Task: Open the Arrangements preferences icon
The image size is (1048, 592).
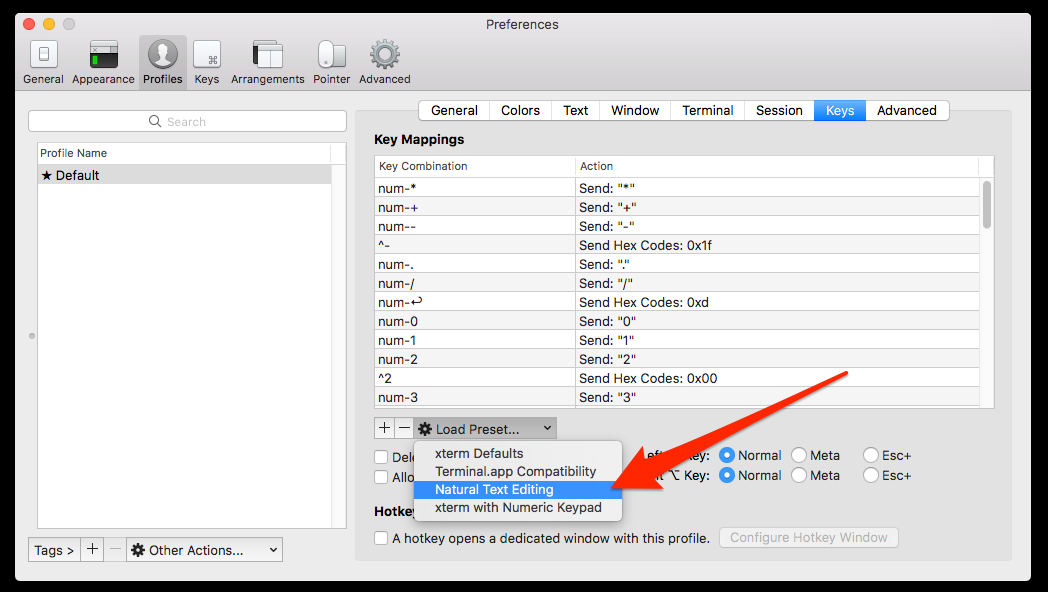Action: [267, 62]
